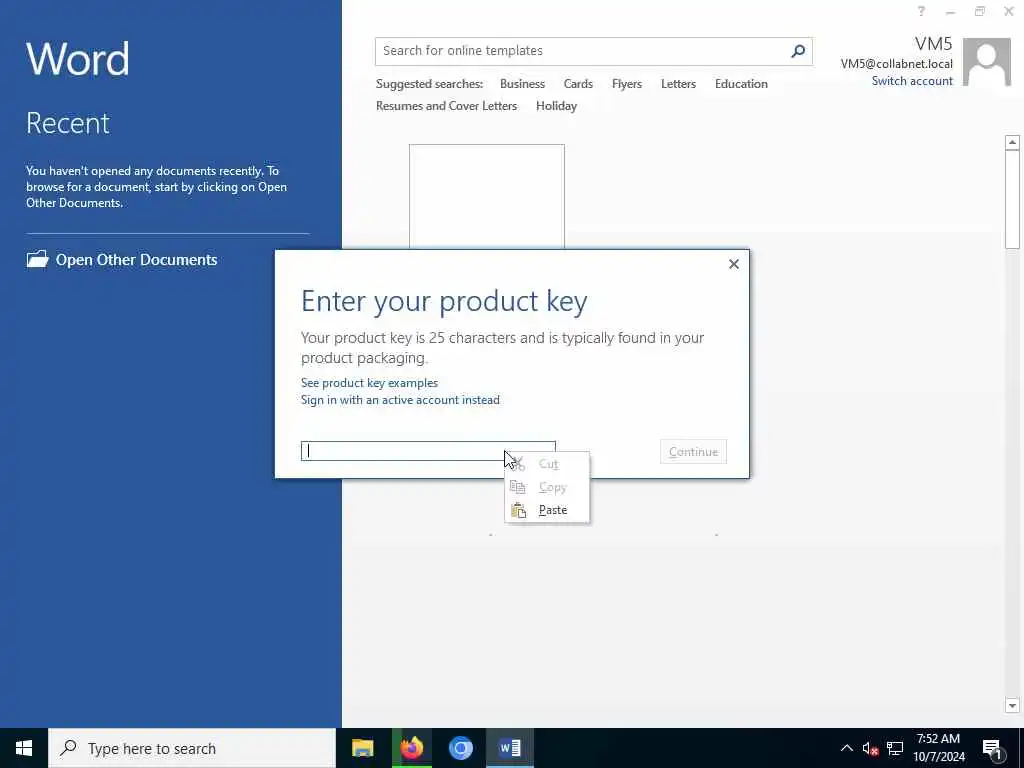Select Paste from the context menu
Viewport: 1024px width, 768px height.
click(x=547, y=510)
